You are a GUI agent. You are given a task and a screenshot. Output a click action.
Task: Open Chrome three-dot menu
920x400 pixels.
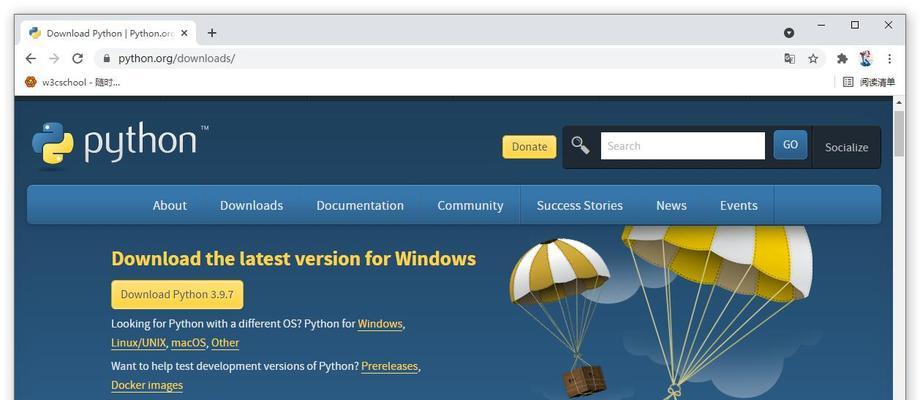tap(889, 58)
